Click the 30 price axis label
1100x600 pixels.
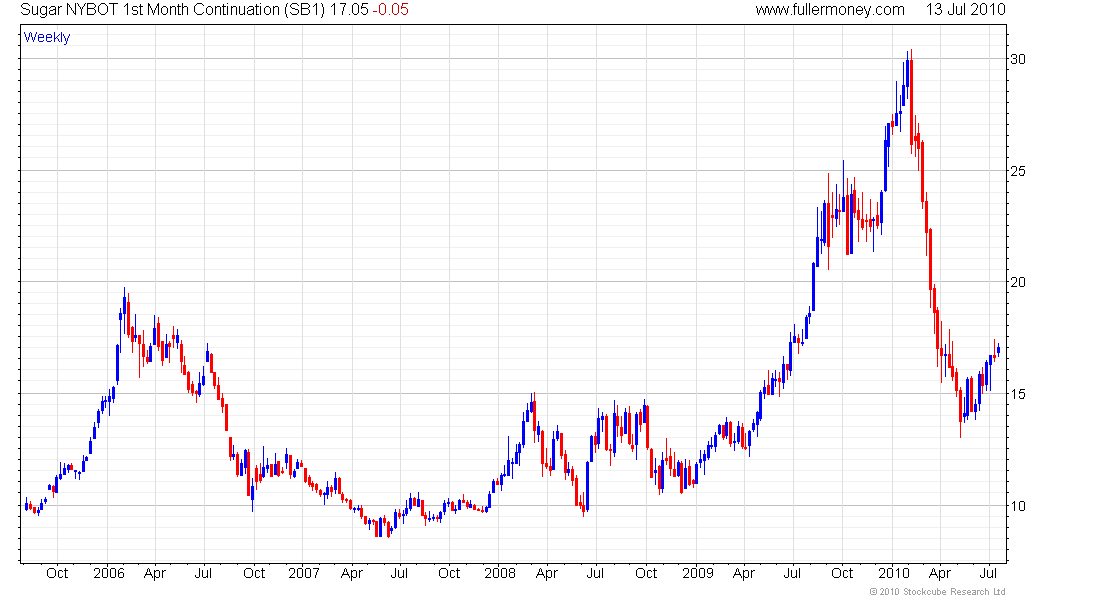coord(1017,59)
